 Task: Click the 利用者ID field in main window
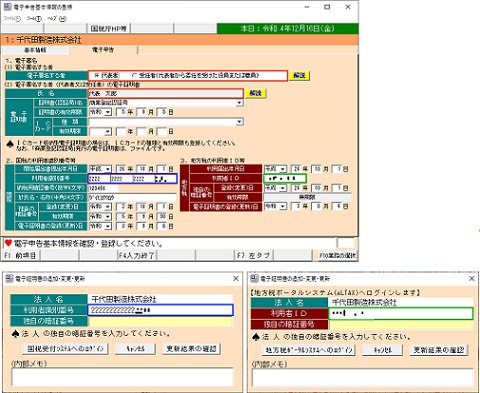point(285,179)
